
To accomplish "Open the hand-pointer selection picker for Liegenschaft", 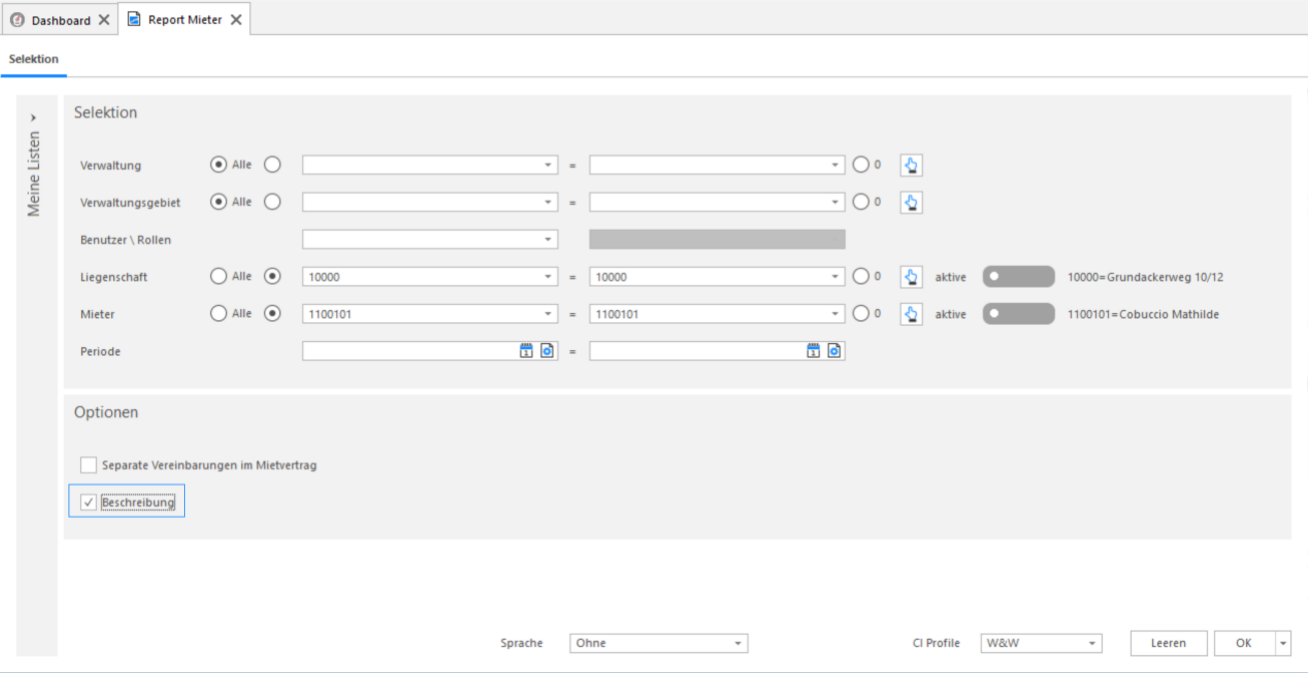I will (910, 277).
